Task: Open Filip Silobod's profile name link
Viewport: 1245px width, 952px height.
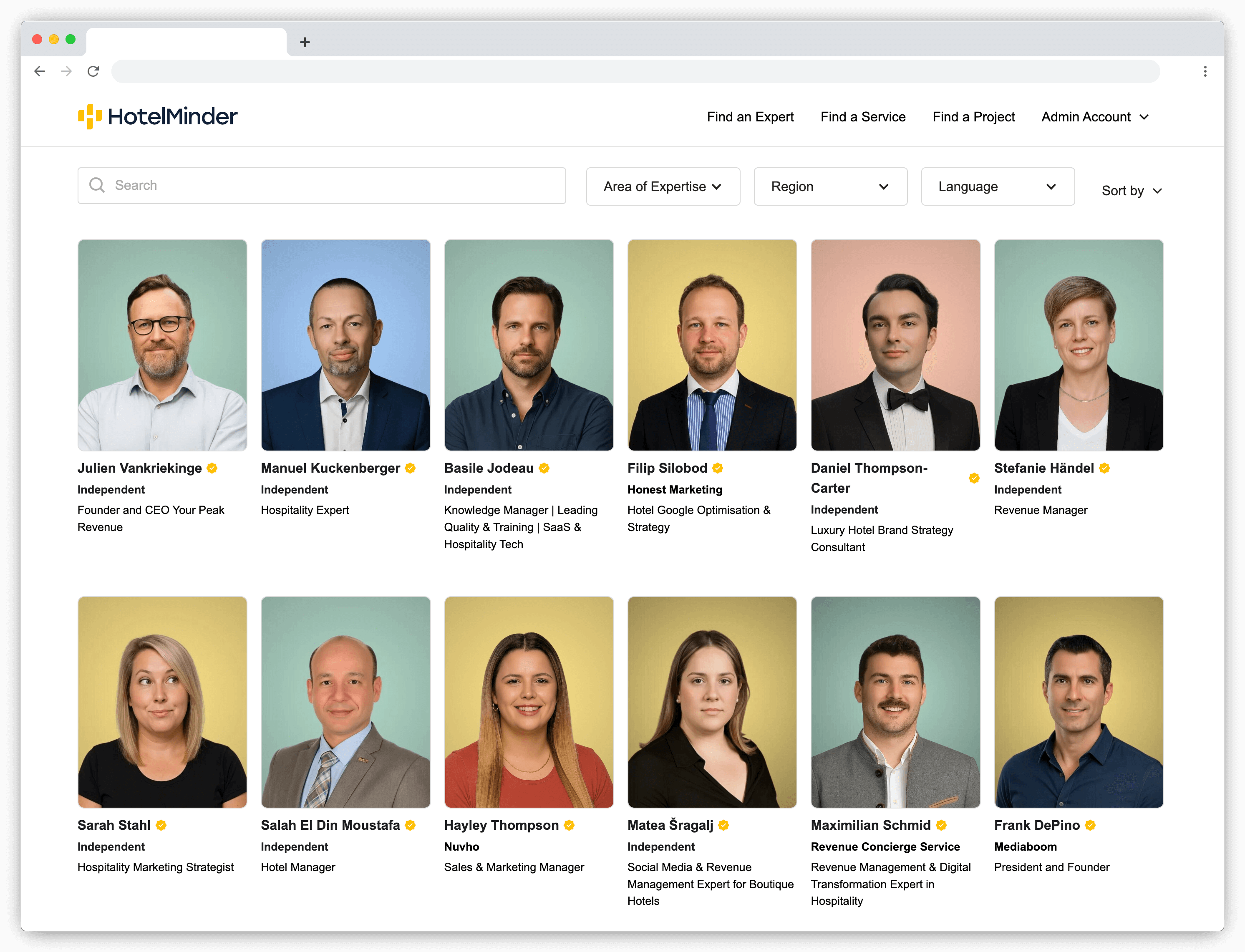Action: pos(667,468)
